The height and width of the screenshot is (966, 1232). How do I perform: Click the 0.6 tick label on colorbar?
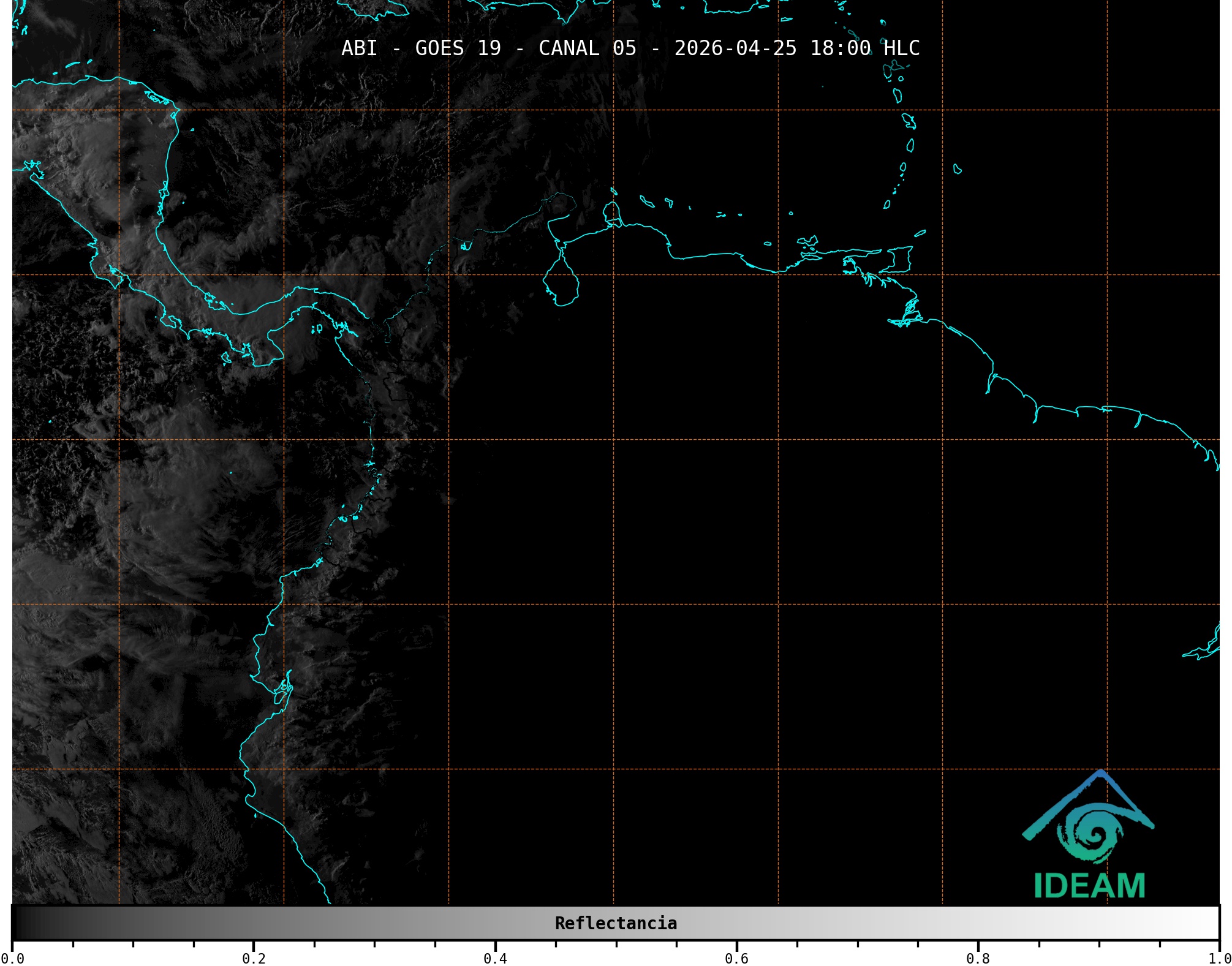tap(736, 958)
